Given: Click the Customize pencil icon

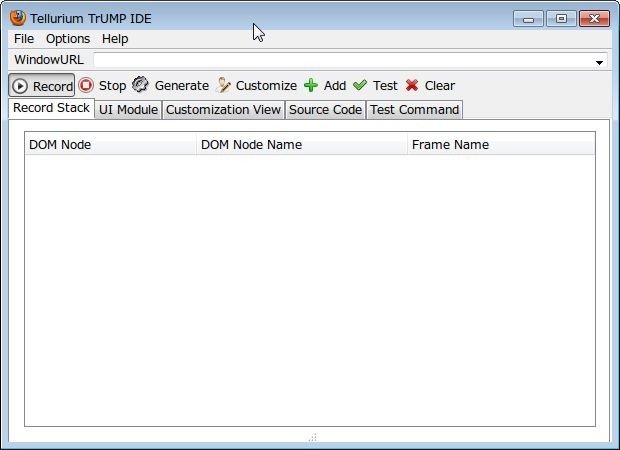Looking at the screenshot, I should [x=224, y=85].
